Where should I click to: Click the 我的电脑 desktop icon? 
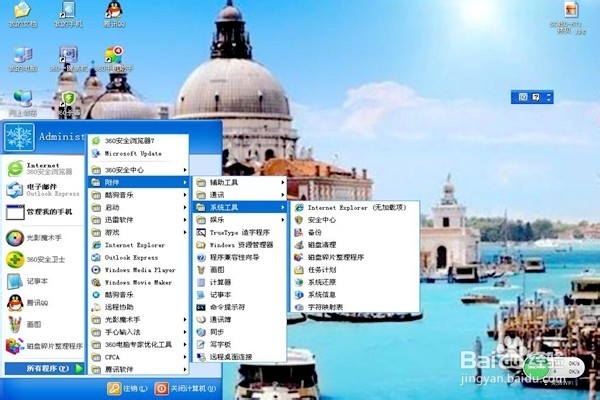coord(23,59)
